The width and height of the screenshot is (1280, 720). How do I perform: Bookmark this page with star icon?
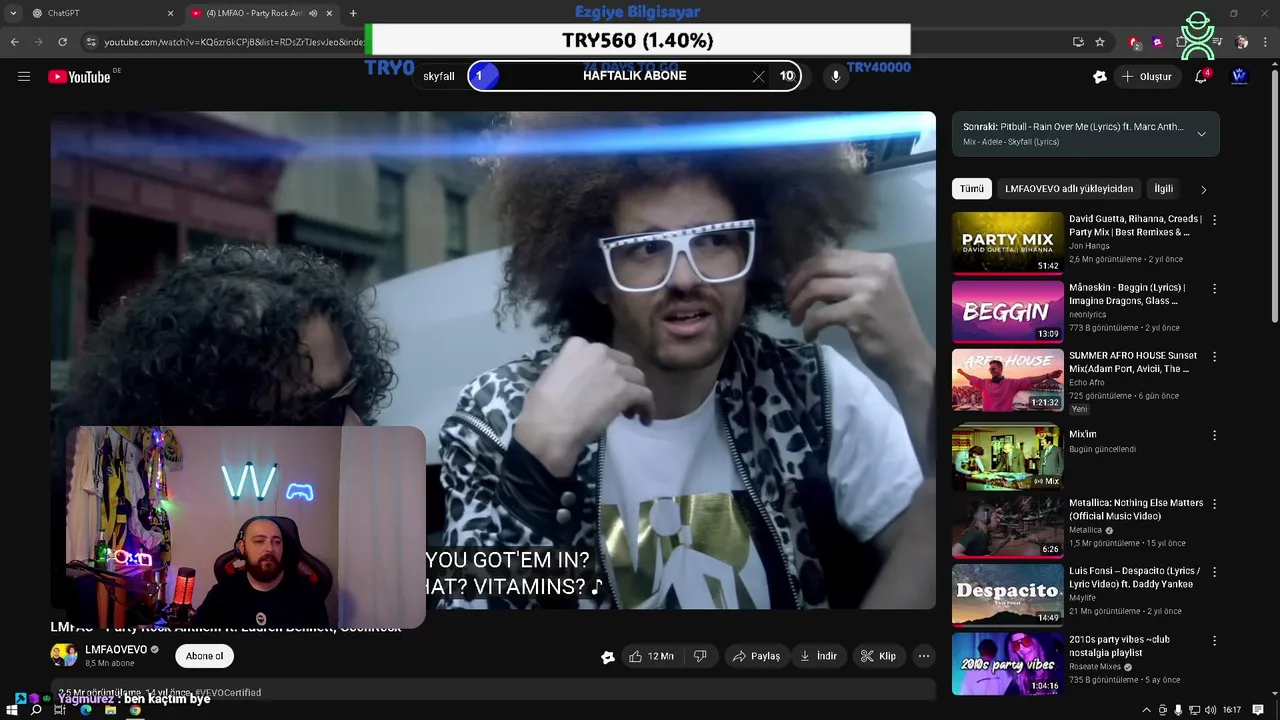[1100, 42]
